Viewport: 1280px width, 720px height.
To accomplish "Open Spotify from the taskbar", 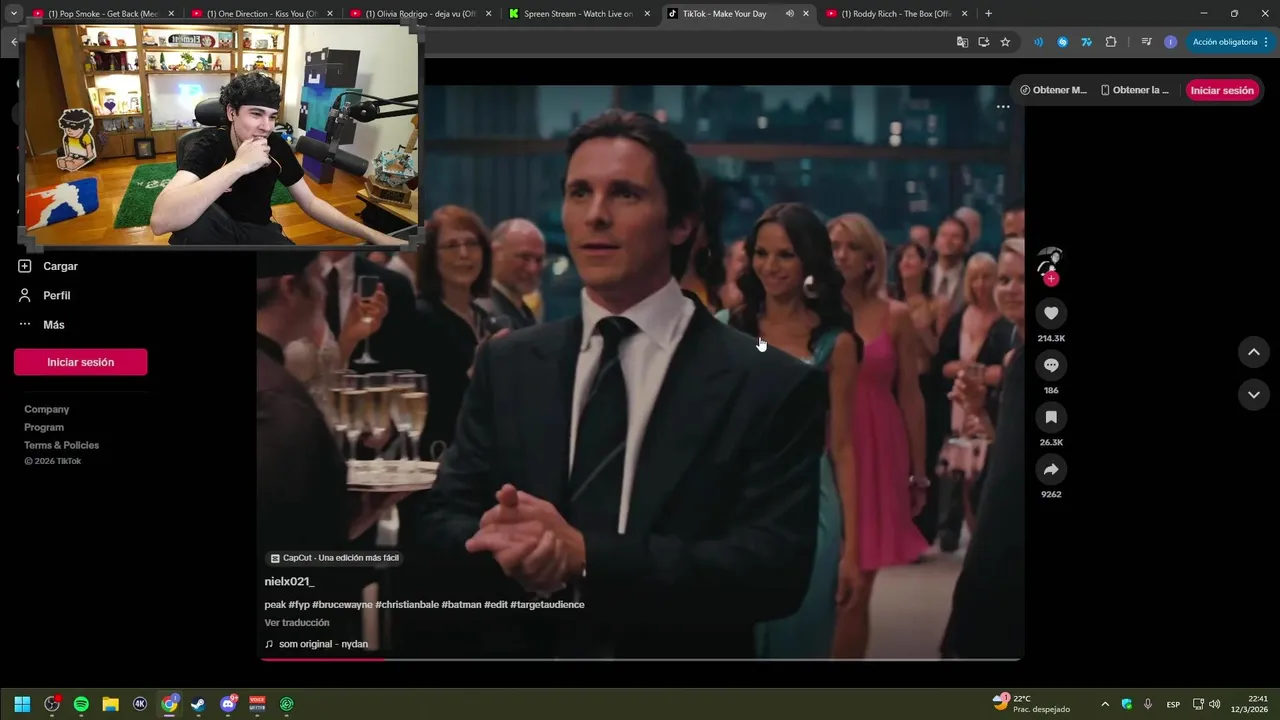I will click(81, 704).
